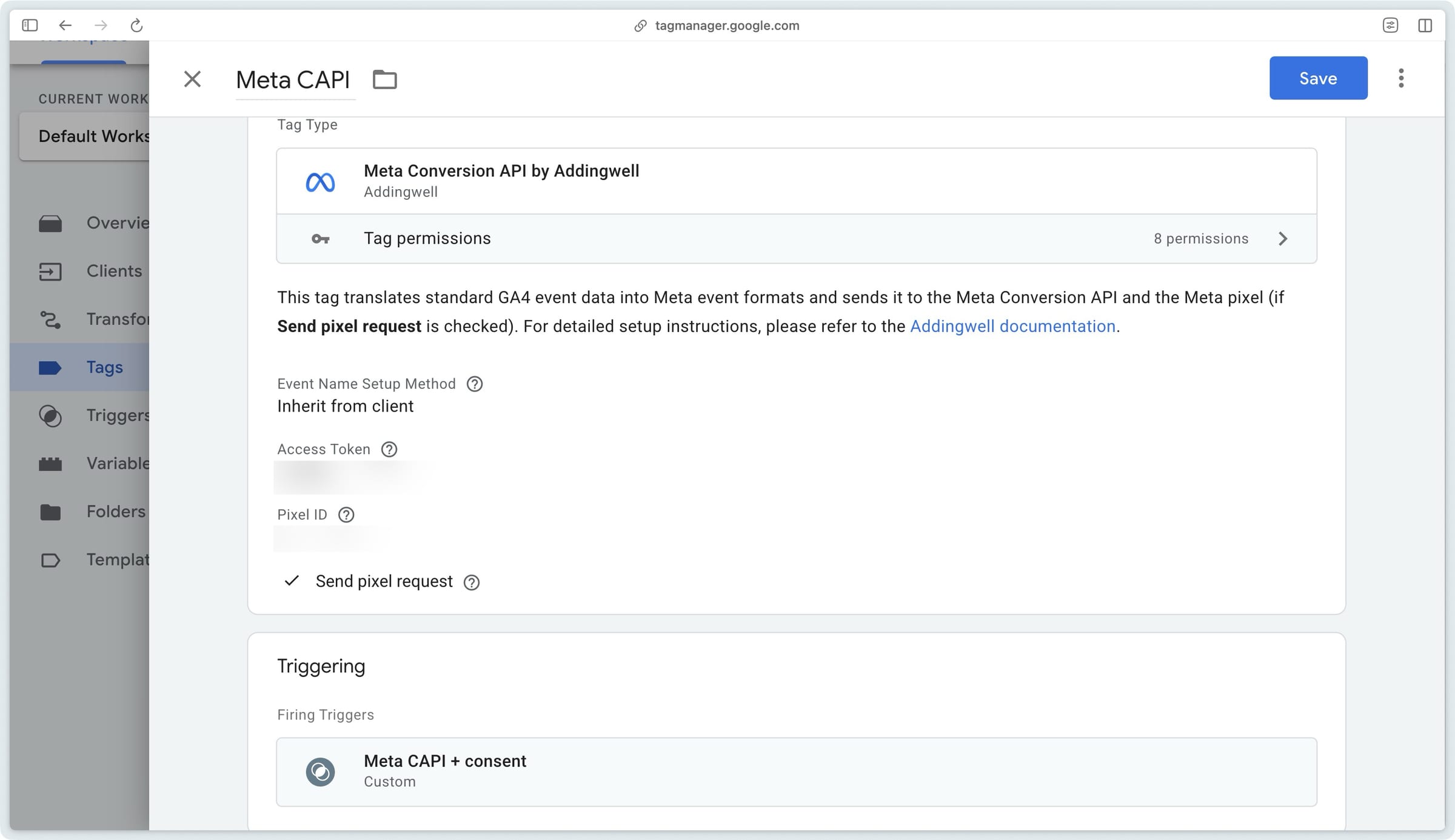Image resolution: width=1455 pixels, height=840 pixels.
Task: Select Meta Conversion API by Addingwell tag type
Action: click(796, 181)
